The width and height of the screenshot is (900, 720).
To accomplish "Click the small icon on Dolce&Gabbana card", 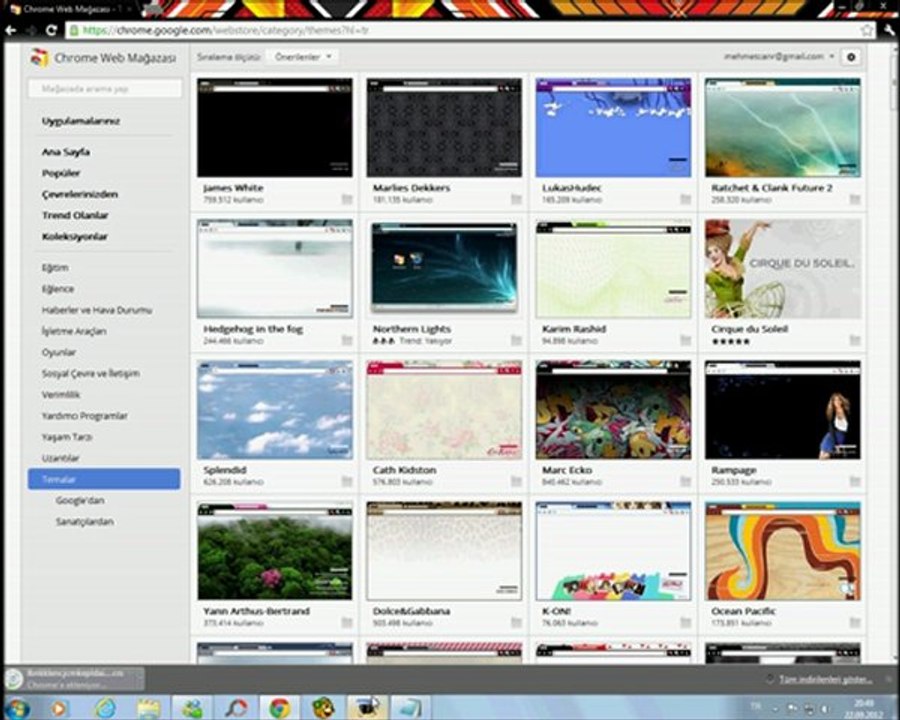I will (516, 622).
